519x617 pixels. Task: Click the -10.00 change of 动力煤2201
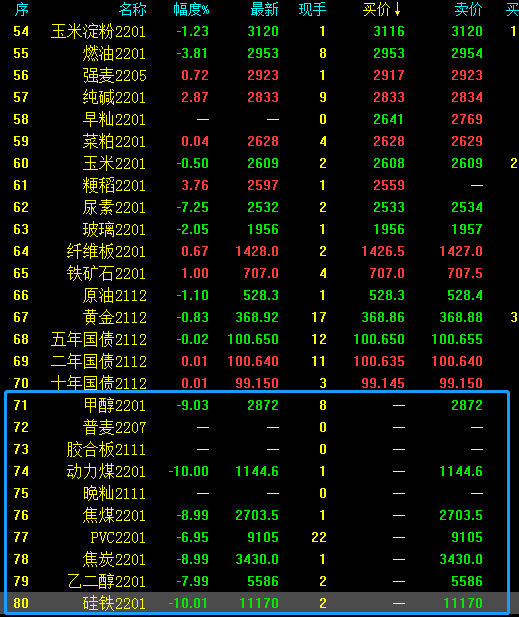pos(188,471)
